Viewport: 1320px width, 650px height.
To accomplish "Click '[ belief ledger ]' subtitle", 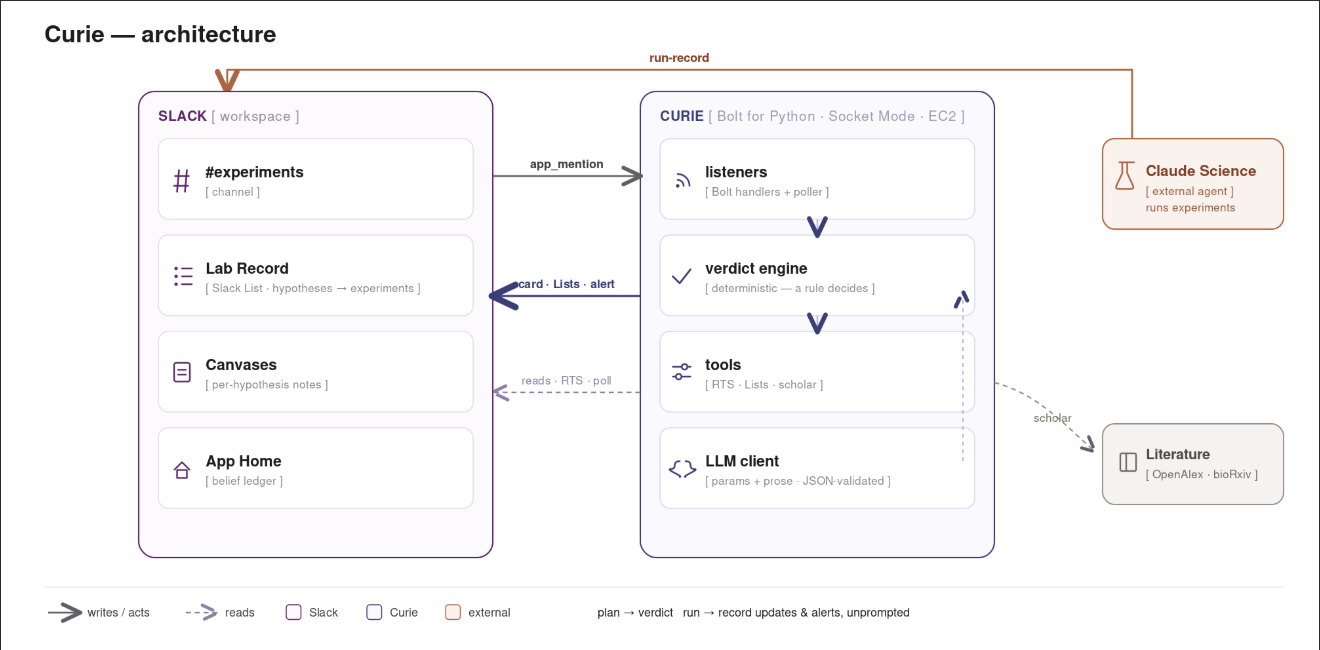I will click(244, 481).
